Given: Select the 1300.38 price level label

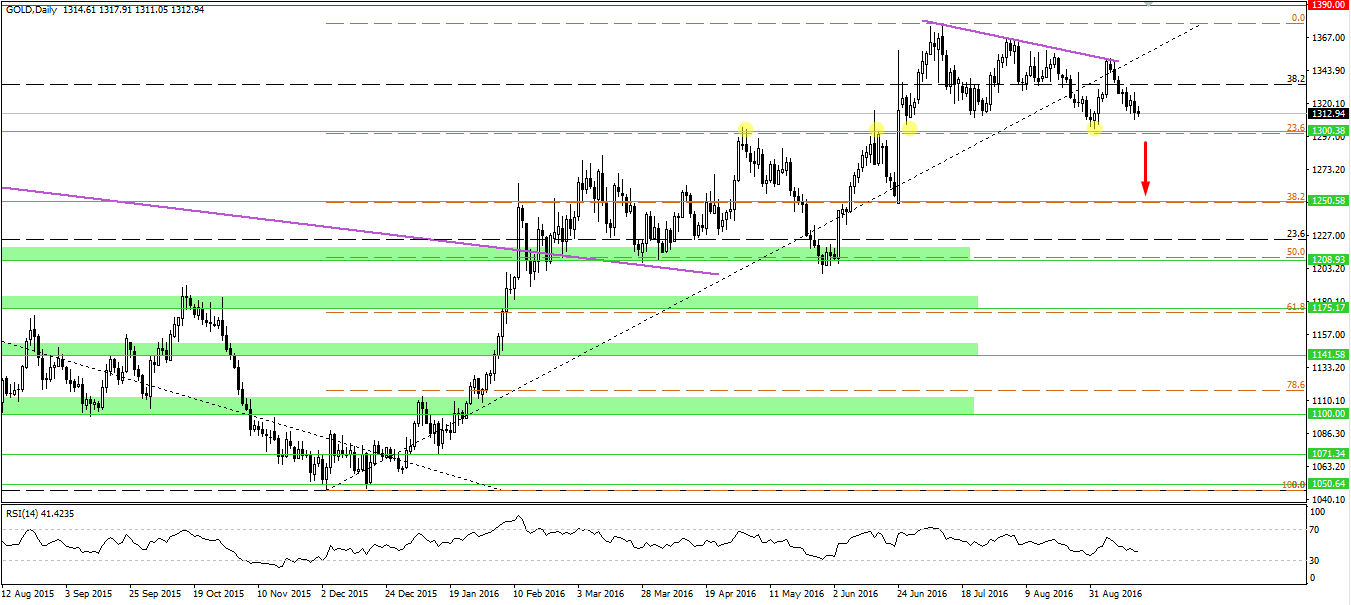Looking at the screenshot, I should click(1327, 131).
